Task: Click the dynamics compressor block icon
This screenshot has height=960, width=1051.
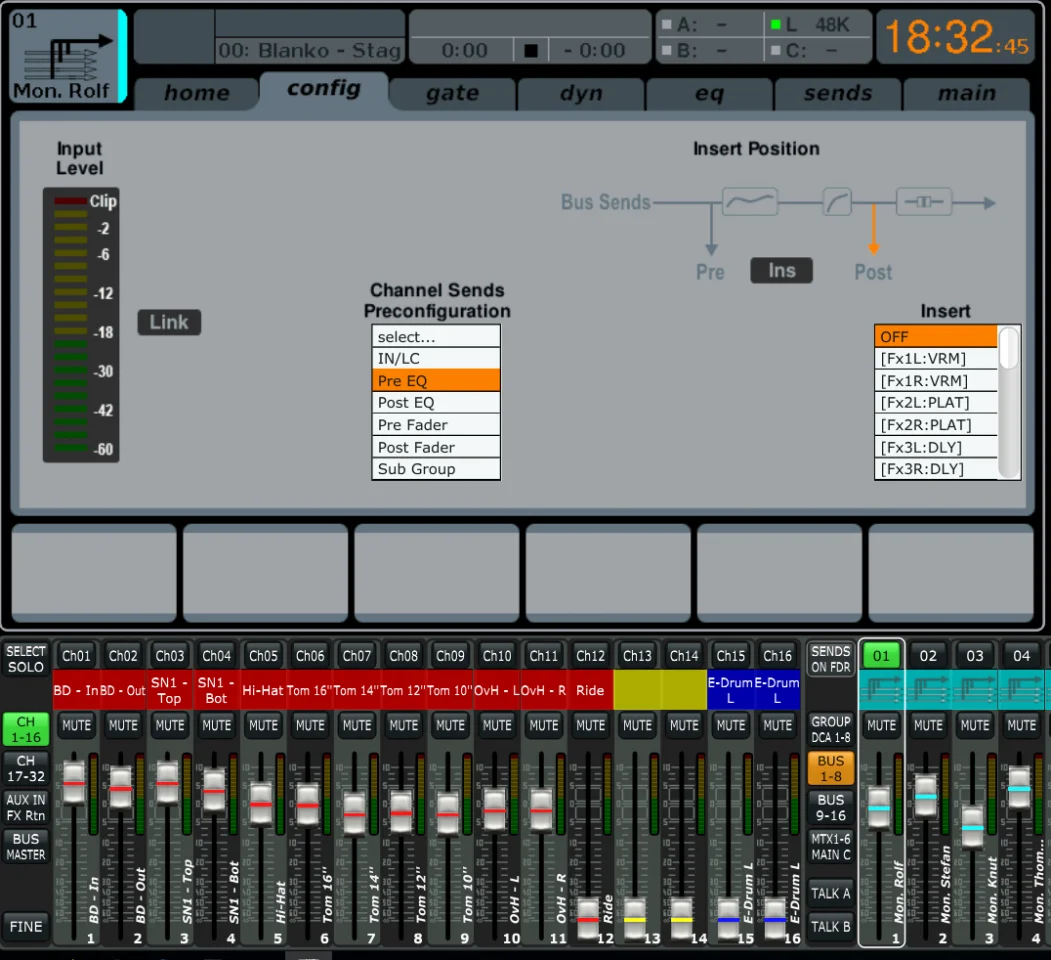Action: (923, 203)
